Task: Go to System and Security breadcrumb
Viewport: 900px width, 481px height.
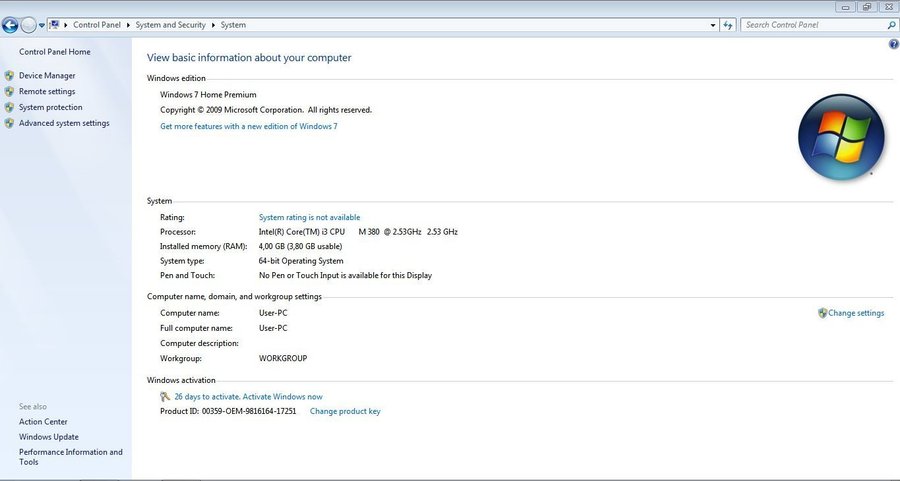Action: coord(171,25)
